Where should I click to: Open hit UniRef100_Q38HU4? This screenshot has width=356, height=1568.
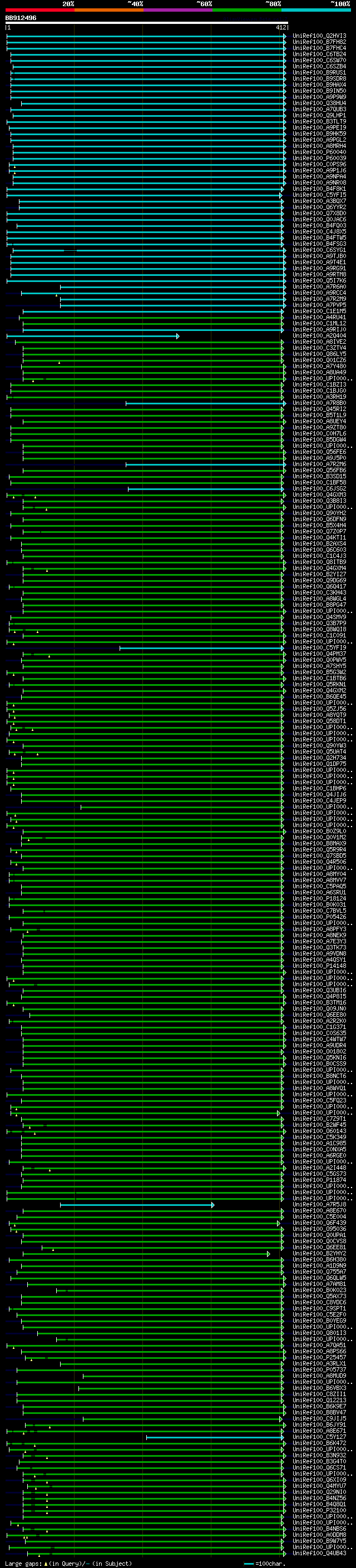pos(319,103)
